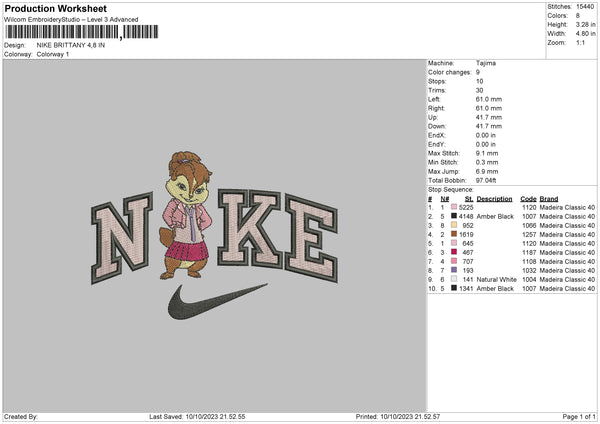Select the black swatch beside 1341 Amber Black

coord(454,288)
